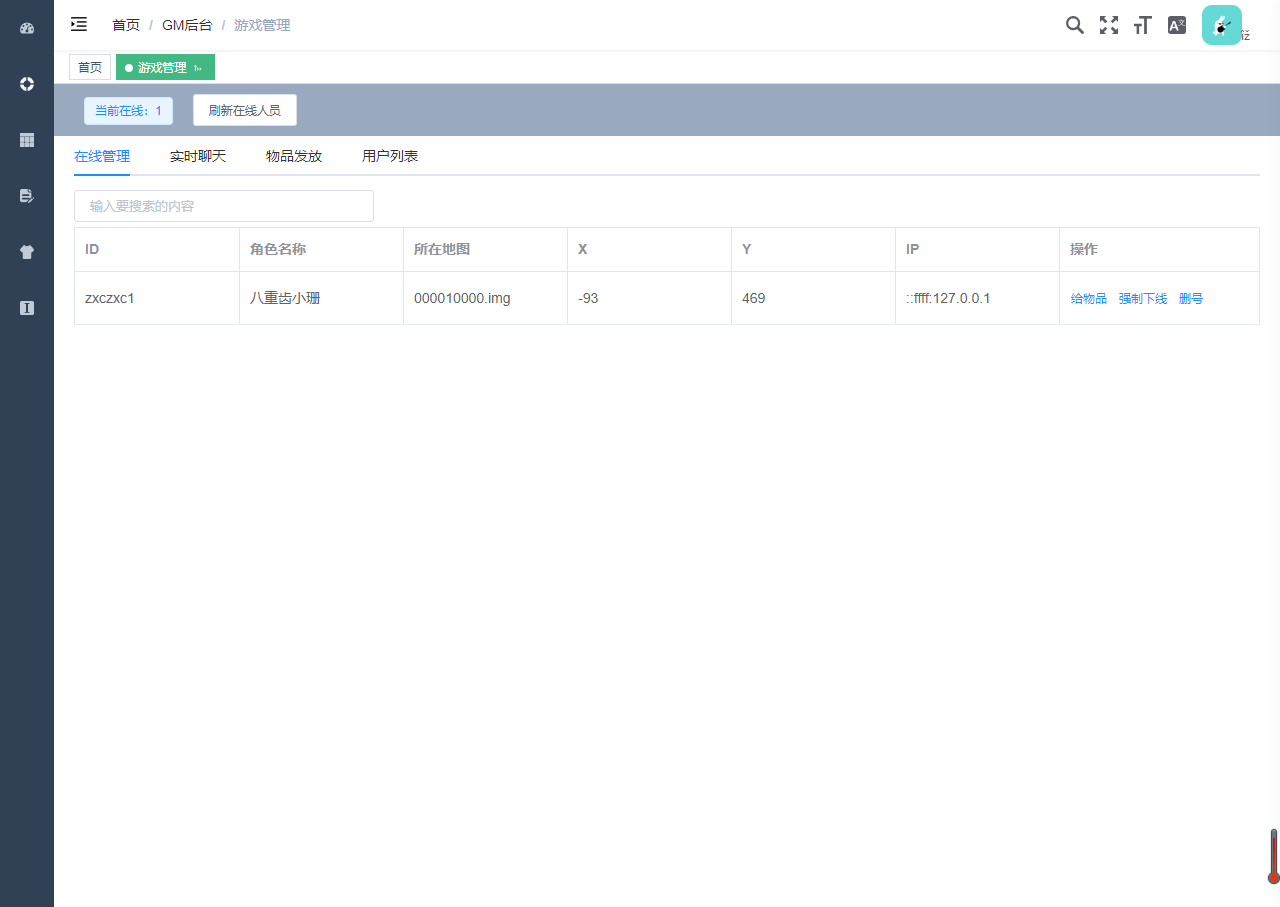Open the header search magnifier
1280x907 pixels.
(1075, 25)
